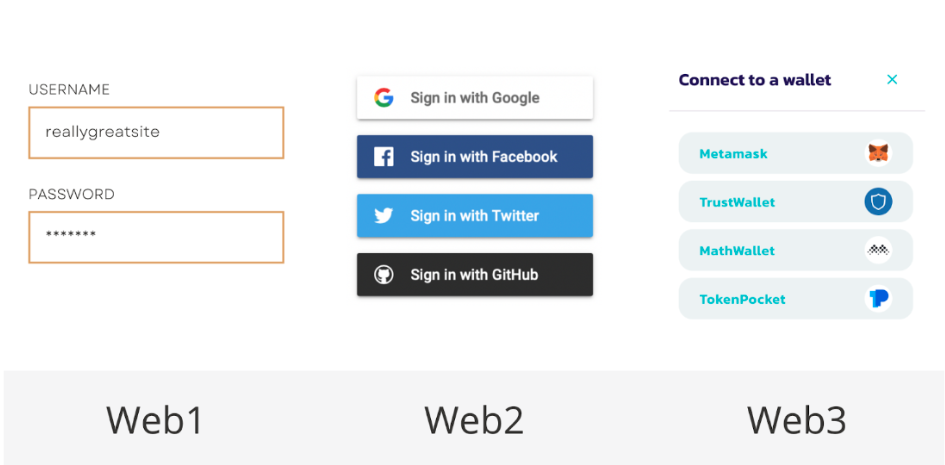Screen dimensions: 945x465
Task: Choose the MathWallet wallet label
Action: [737, 251]
